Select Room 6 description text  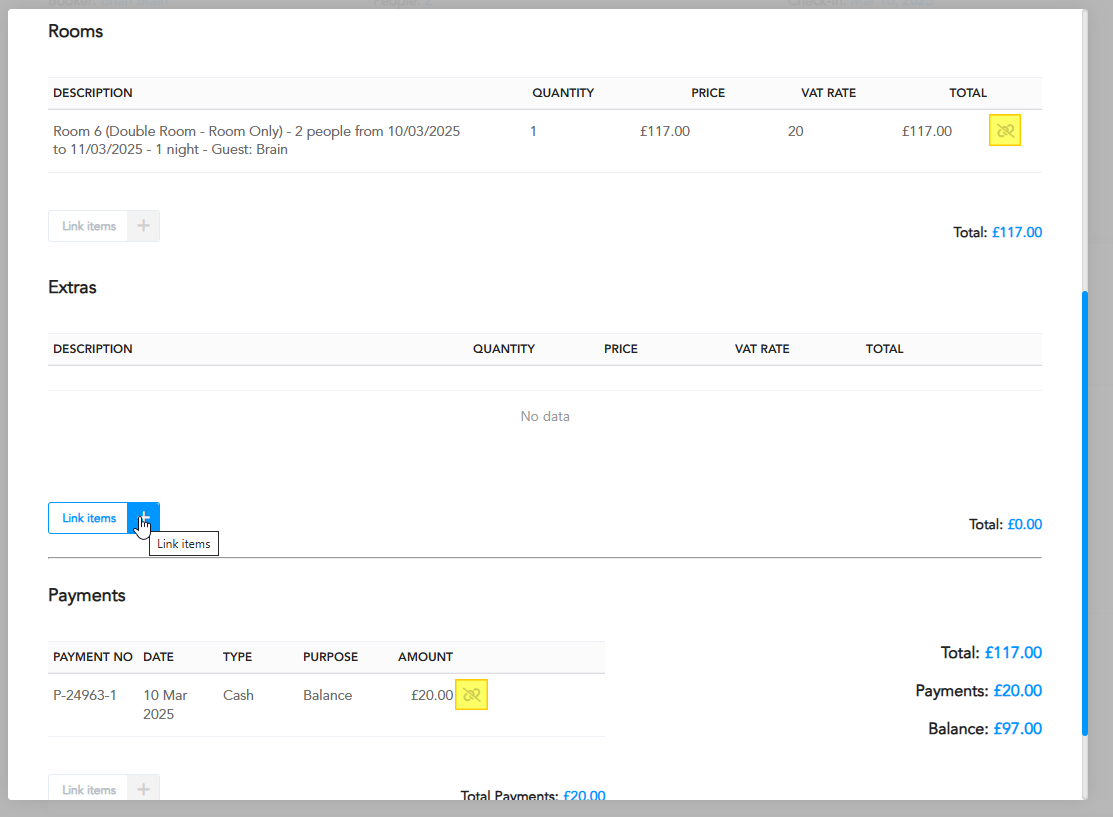pos(256,141)
